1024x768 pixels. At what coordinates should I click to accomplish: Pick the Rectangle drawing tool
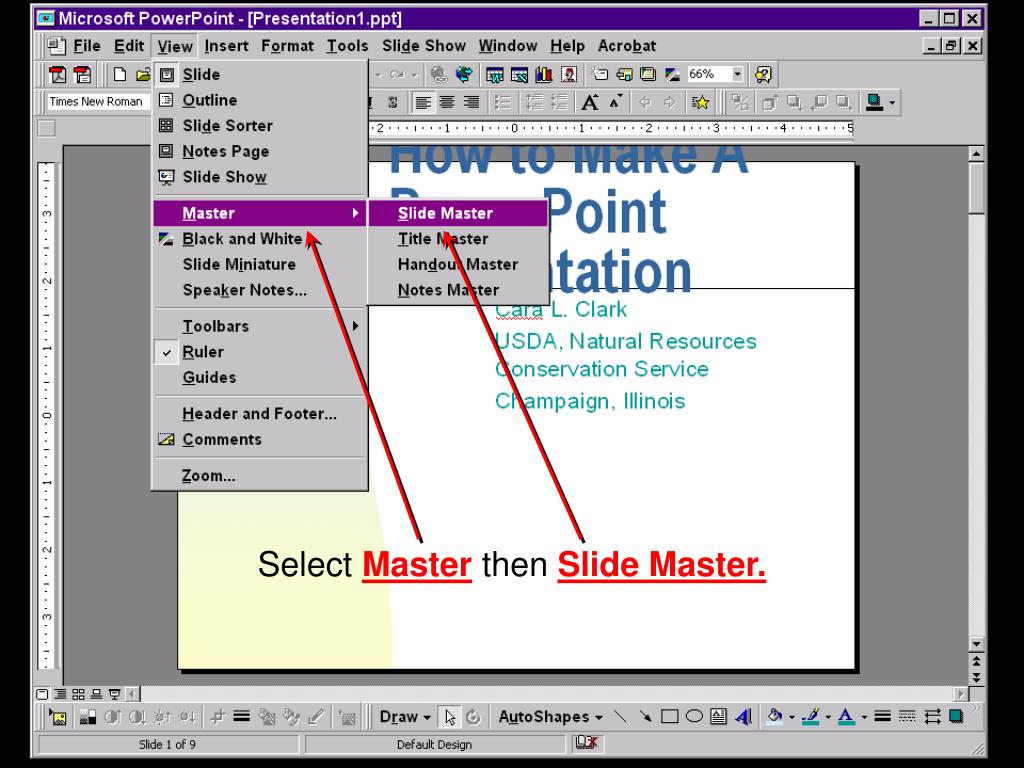click(x=669, y=717)
